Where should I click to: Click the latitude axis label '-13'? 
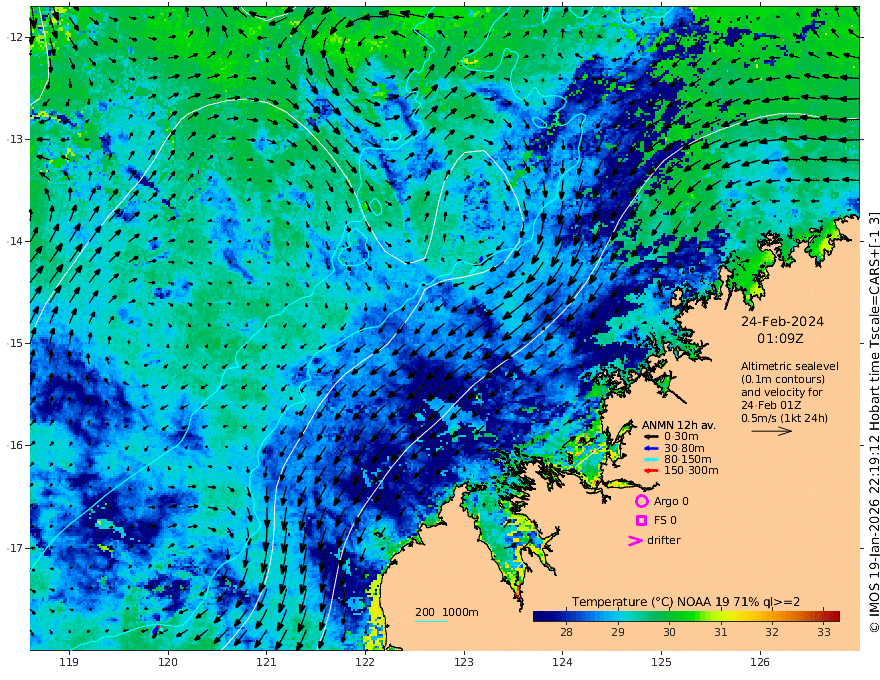coord(15,139)
